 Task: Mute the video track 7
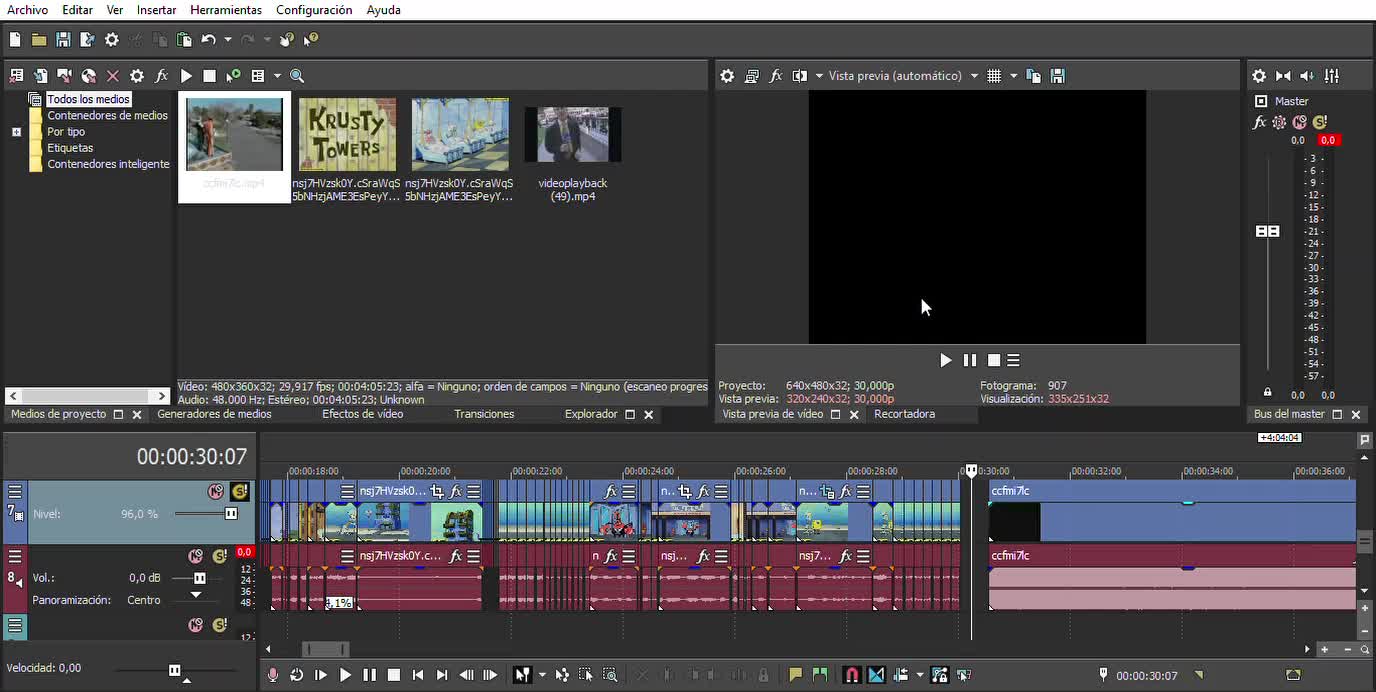click(215, 491)
